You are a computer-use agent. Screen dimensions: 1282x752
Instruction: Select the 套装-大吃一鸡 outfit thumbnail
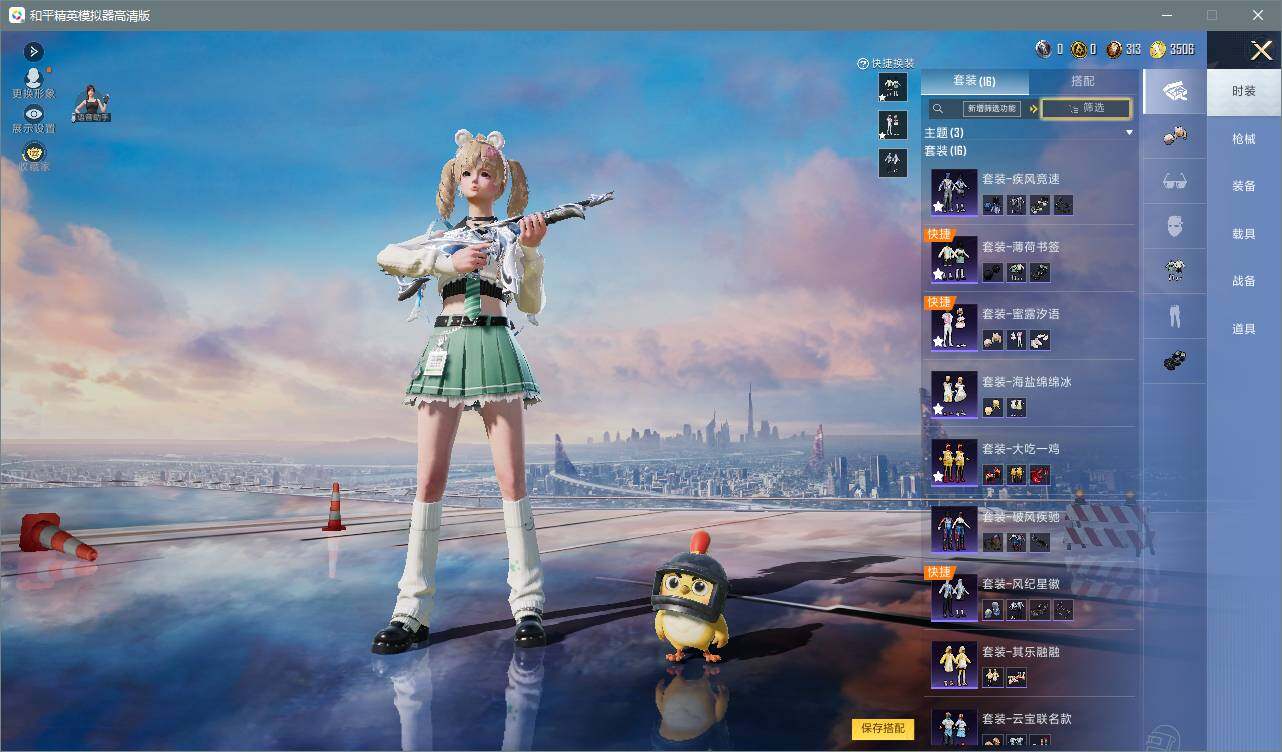point(954,462)
